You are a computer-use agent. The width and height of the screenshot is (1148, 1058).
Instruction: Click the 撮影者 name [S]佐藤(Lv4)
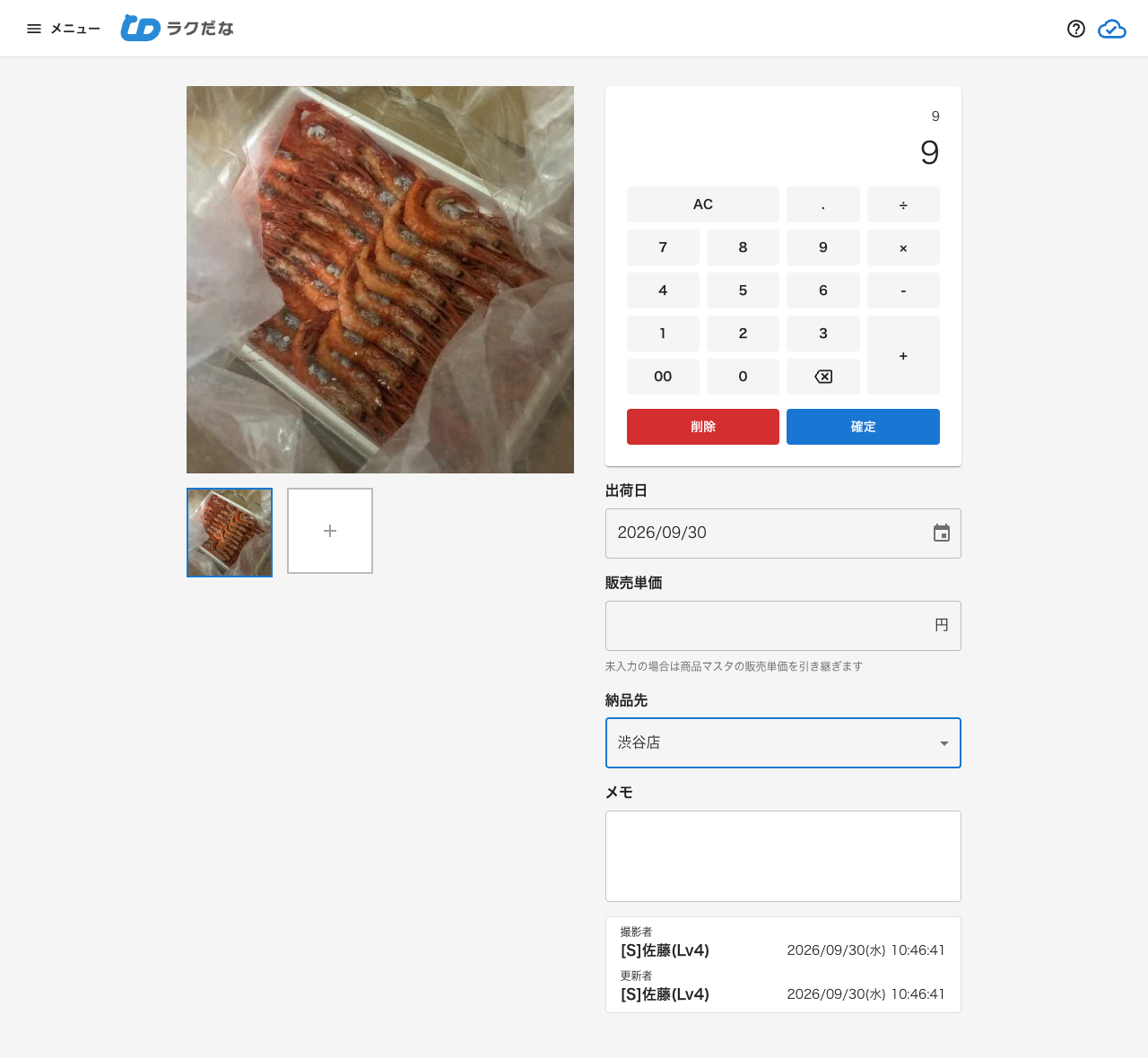pyautogui.click(x=665, y=950)
